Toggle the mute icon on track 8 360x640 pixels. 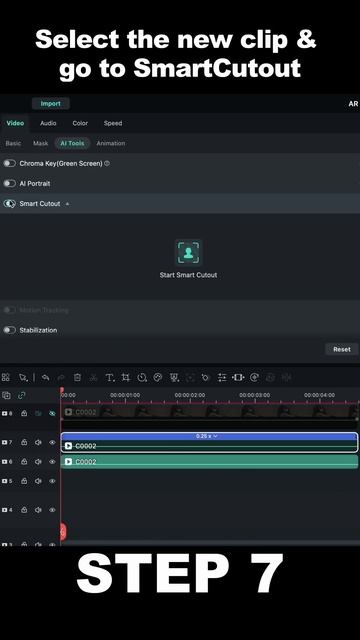[38, 413]
